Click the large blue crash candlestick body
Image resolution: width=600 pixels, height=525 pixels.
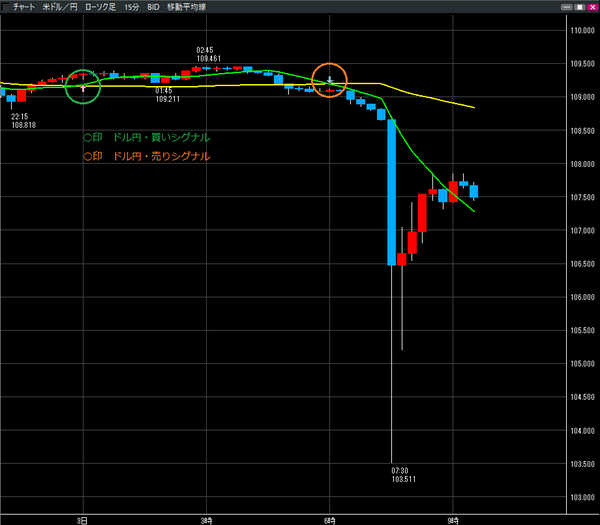[x=391, y=192]
